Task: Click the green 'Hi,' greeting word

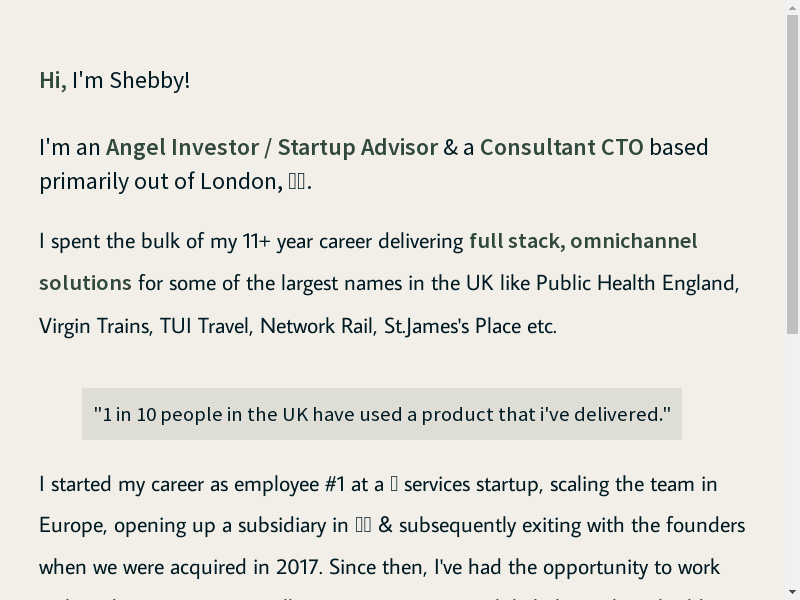Action: tap(53, 80)
